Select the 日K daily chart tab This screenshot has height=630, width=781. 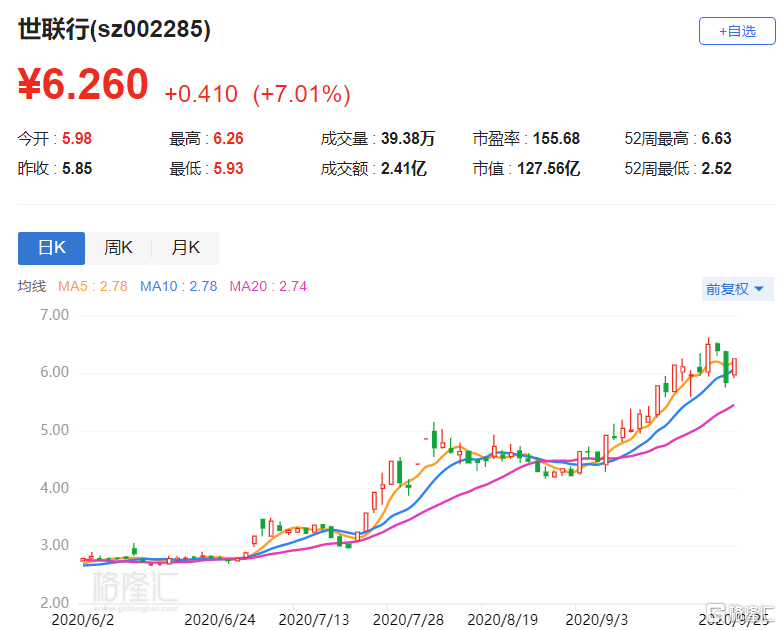(51, 248)
